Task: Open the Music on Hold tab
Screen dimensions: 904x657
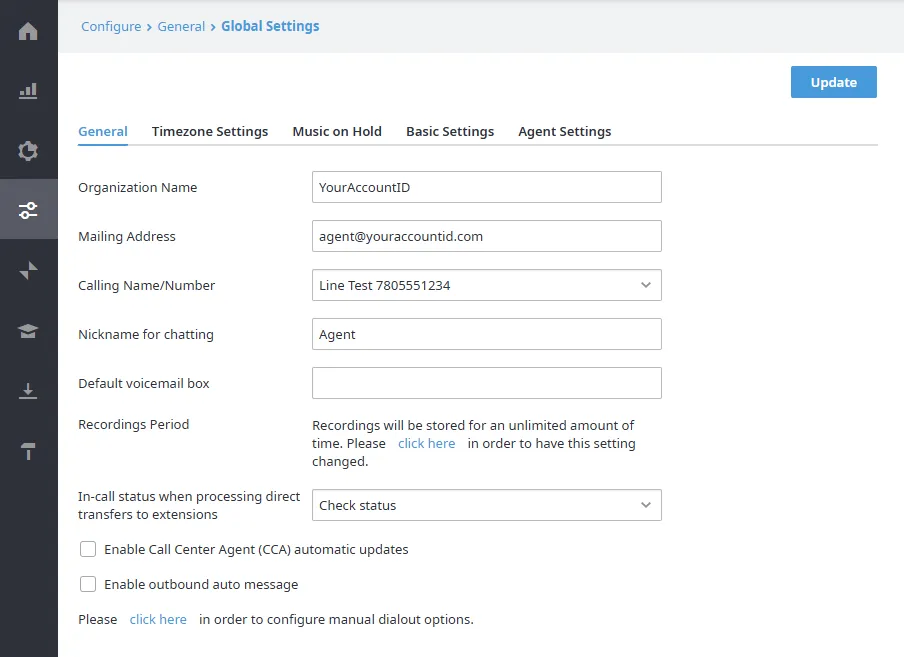Action: click(337, 131)
